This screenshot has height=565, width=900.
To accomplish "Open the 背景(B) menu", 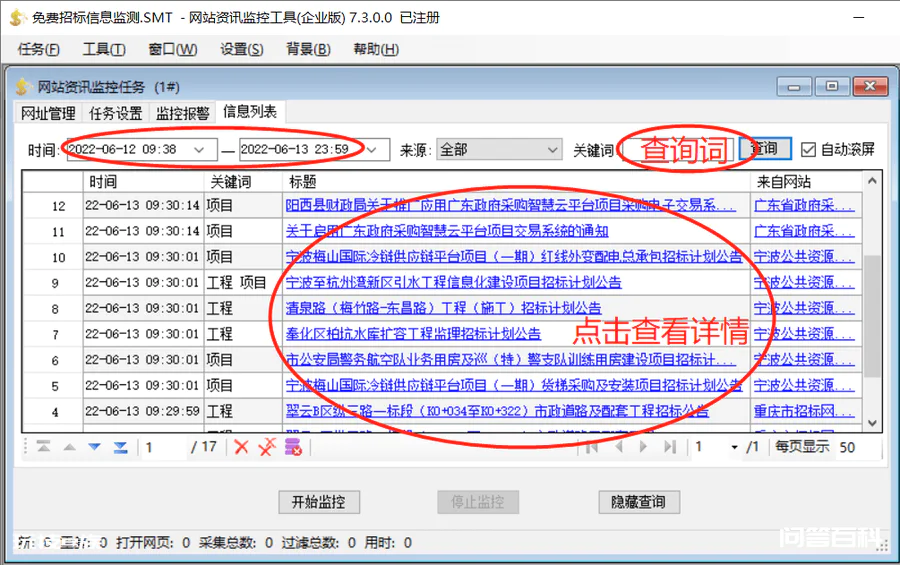I will [x=308, y=49].
